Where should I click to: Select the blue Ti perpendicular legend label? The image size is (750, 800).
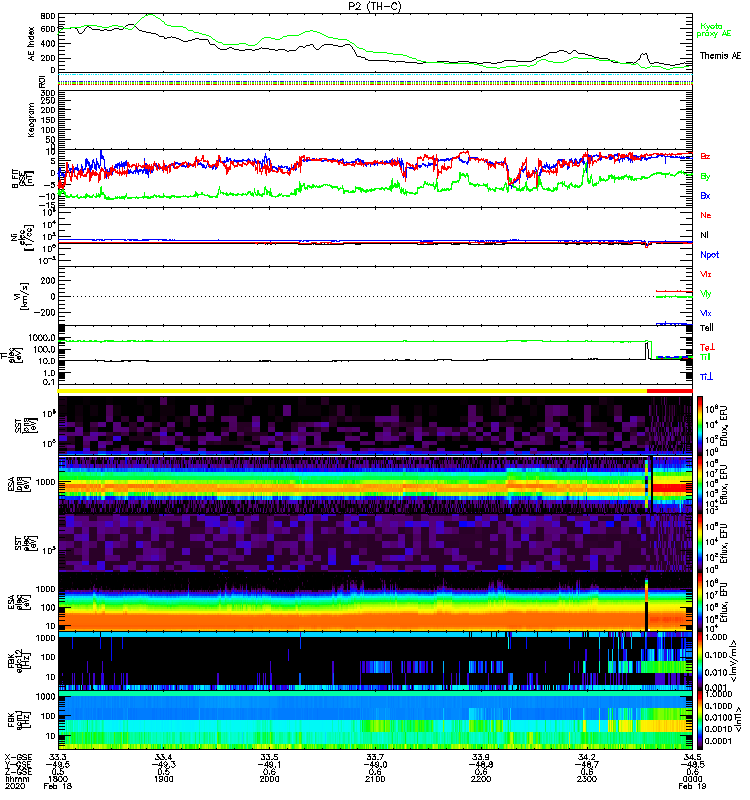point(706,377)
